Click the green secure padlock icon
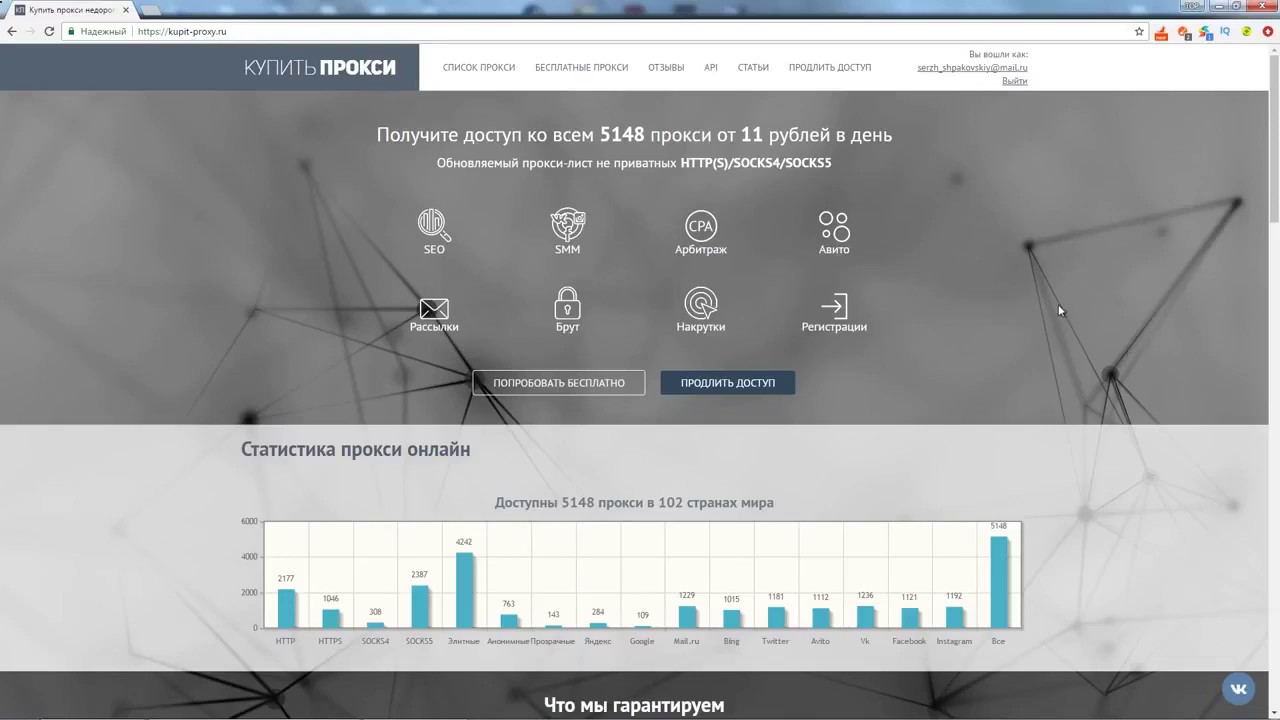1280x720 pixels. pyautogui.click(x=72, y=31)
